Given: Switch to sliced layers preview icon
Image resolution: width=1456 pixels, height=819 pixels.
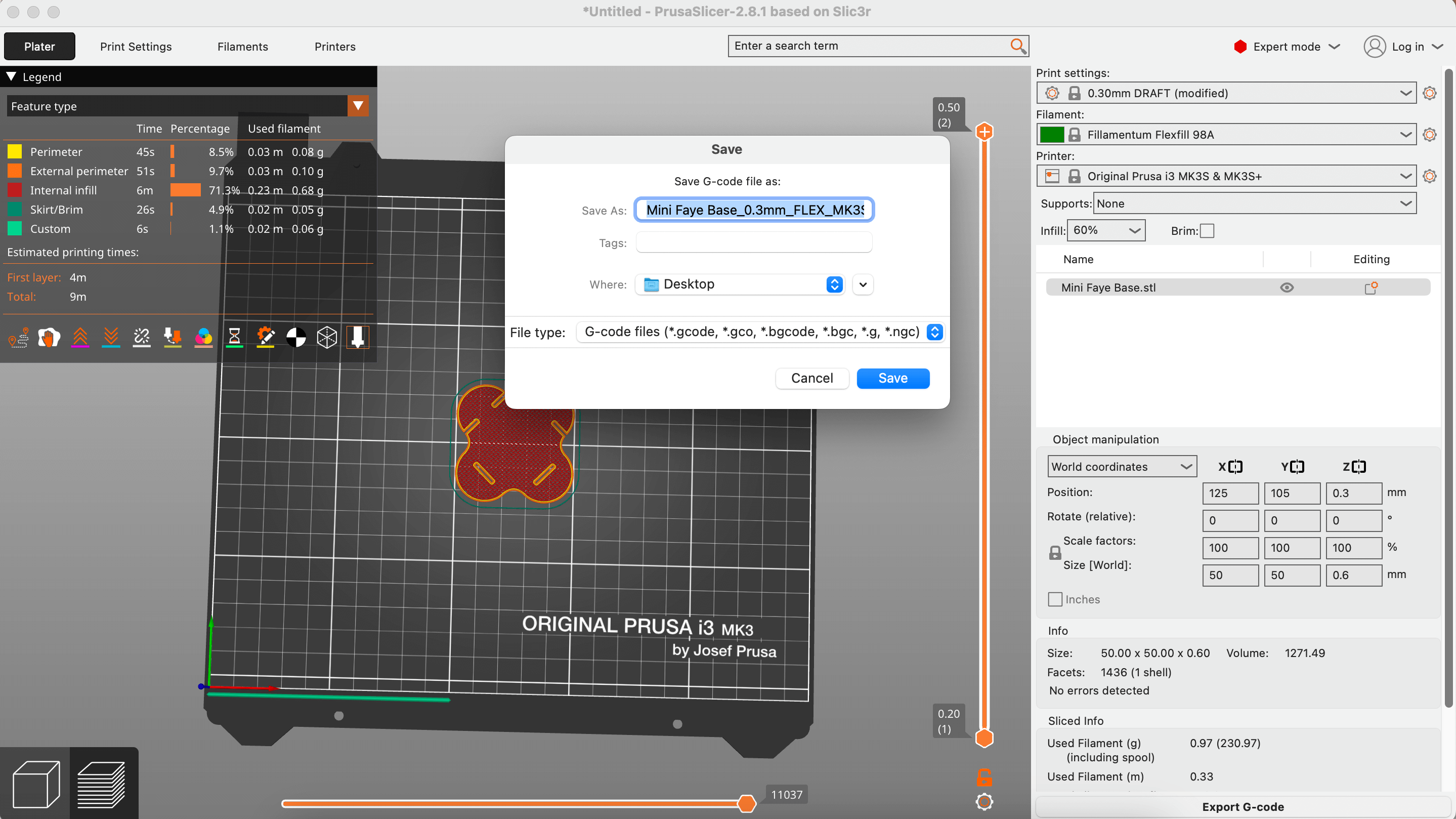Looking at the screenshot, I should tap(101, 785).
